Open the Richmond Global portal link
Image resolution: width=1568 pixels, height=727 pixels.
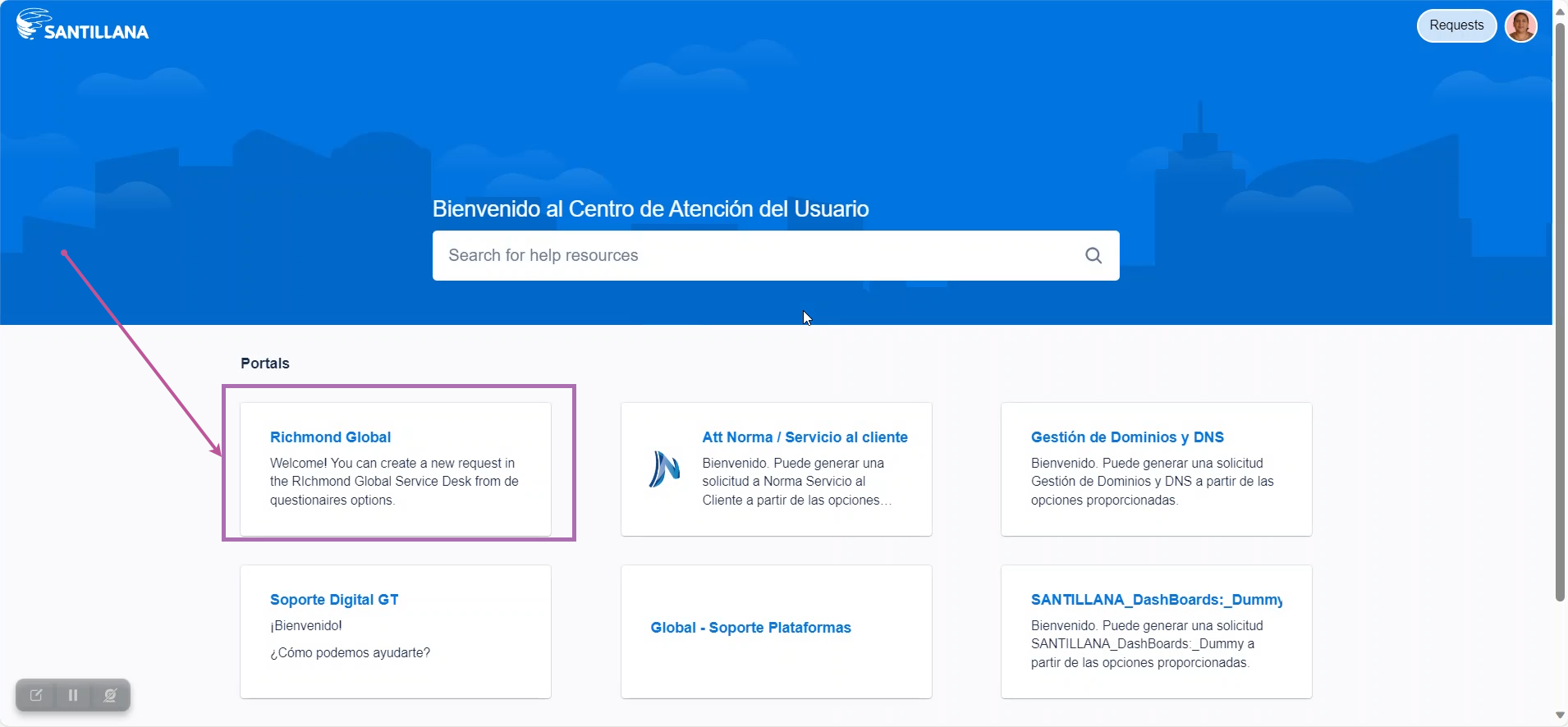(x=330, y=437)
